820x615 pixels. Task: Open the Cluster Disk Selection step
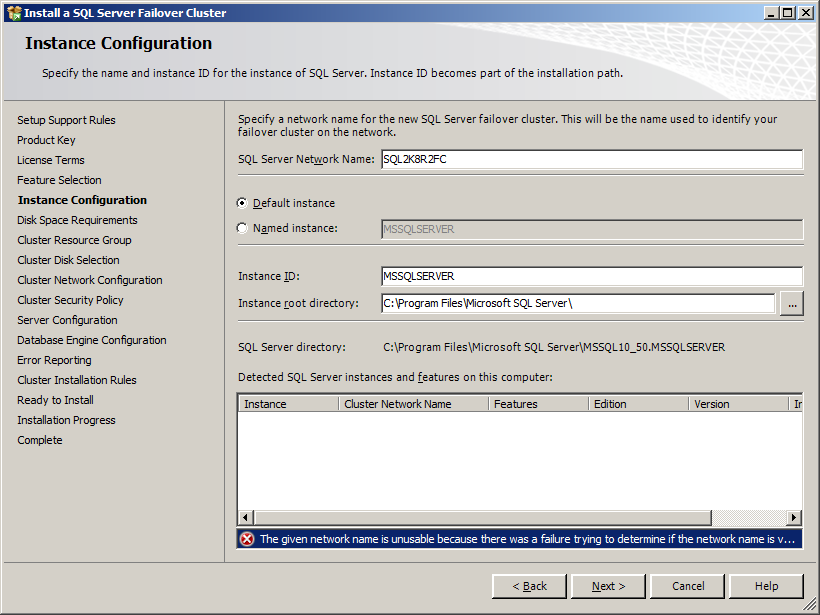click(x=69, y=260)
